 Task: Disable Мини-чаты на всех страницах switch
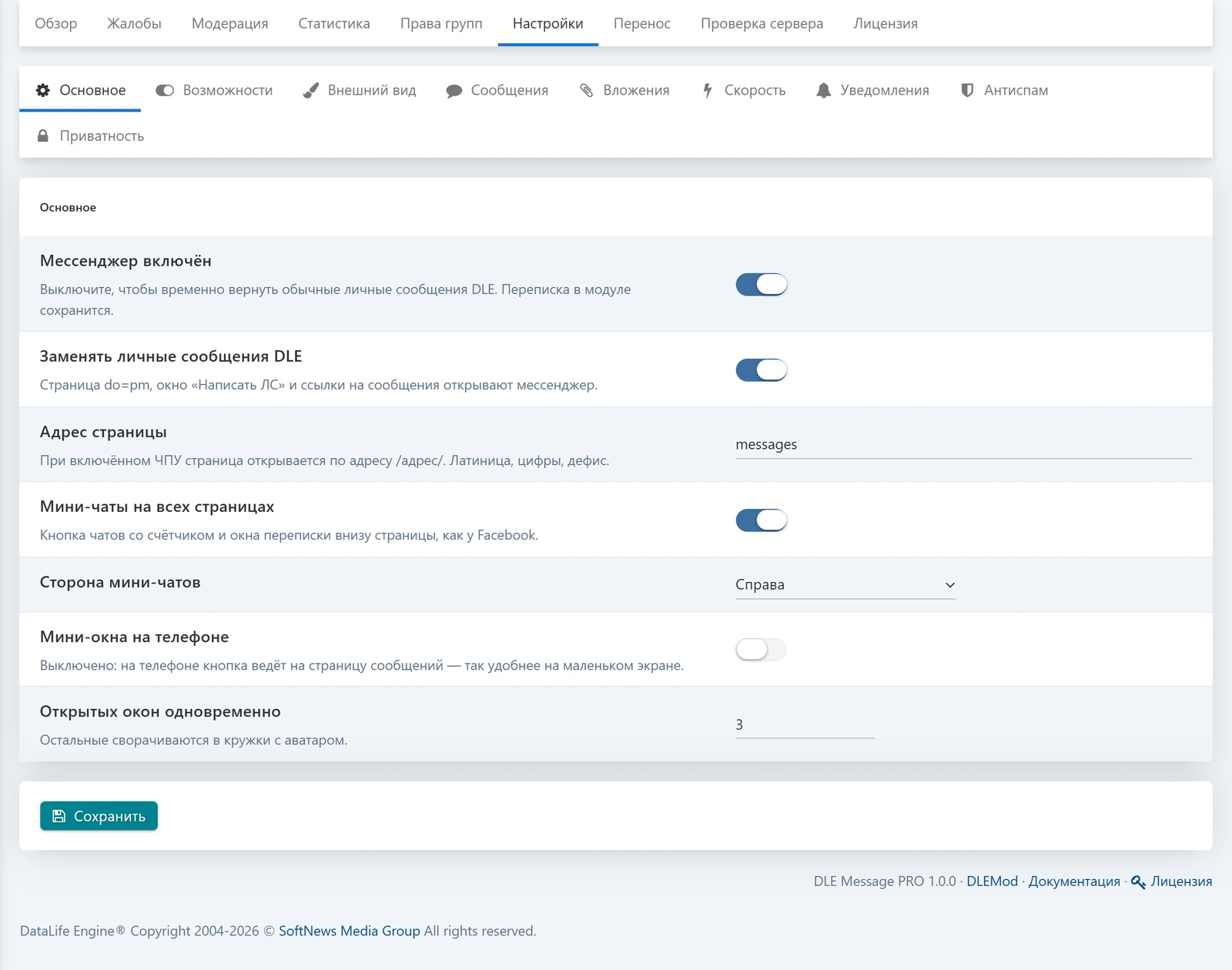click(761, 520)
